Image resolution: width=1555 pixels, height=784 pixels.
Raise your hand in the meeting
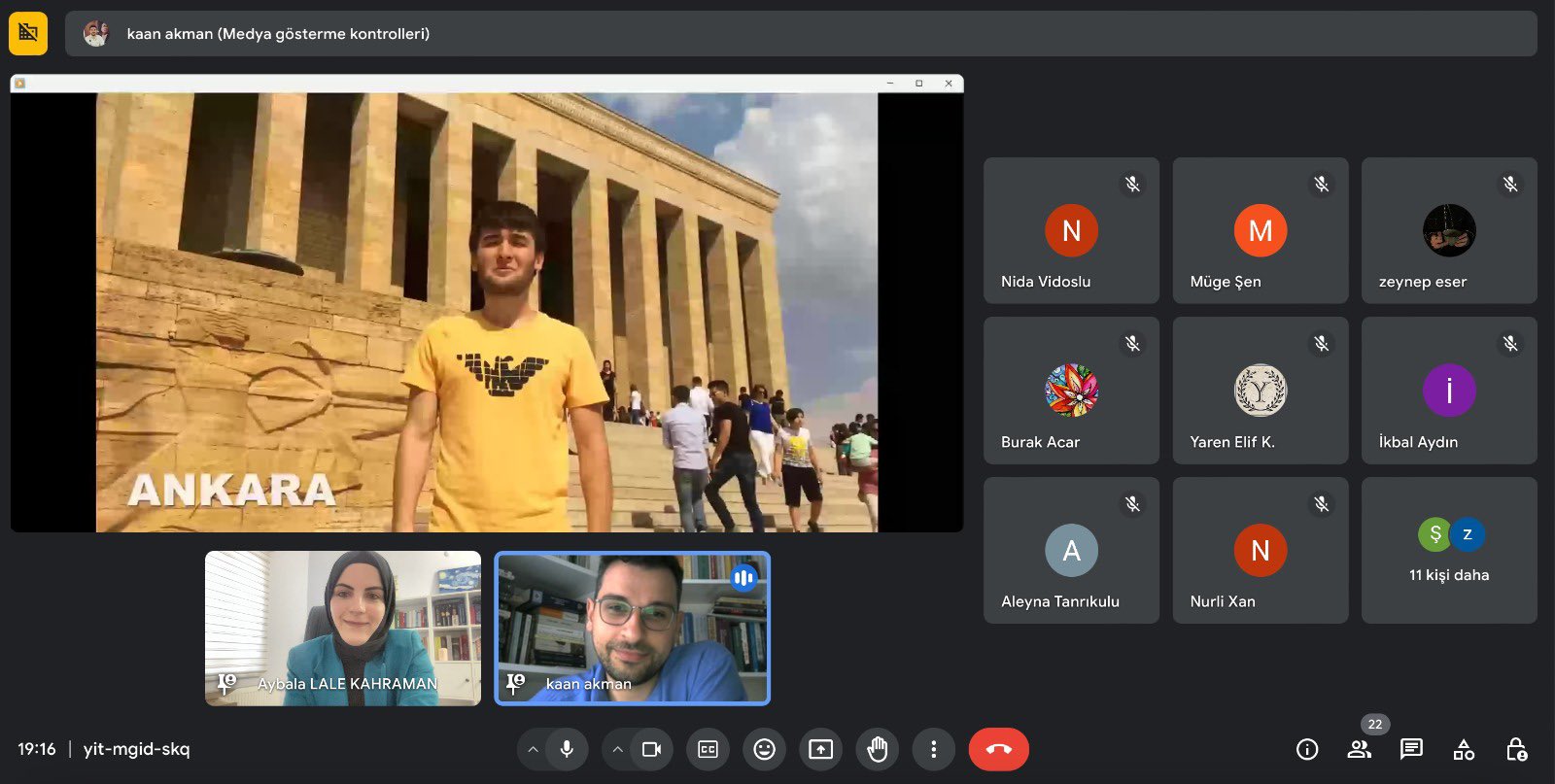(877, 749)
